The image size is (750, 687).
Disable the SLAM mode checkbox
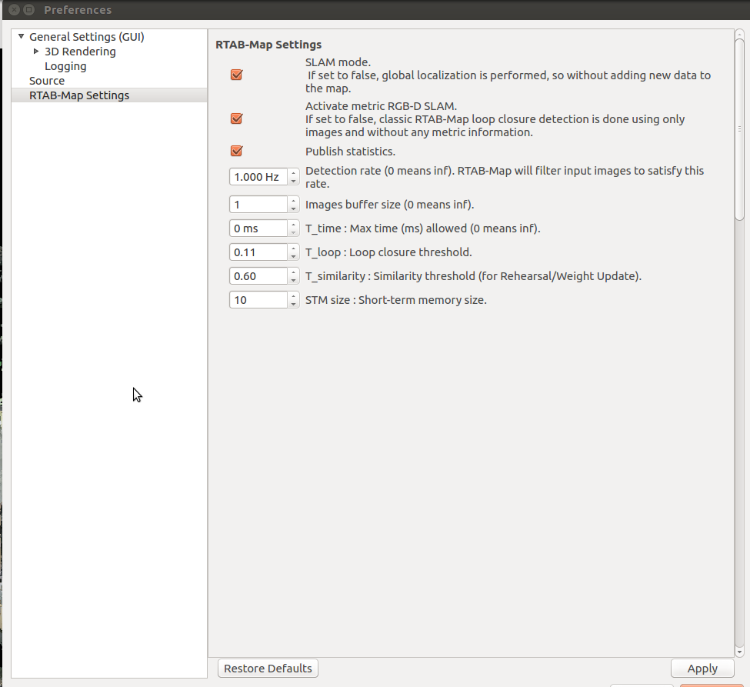[x=237, y=75]
